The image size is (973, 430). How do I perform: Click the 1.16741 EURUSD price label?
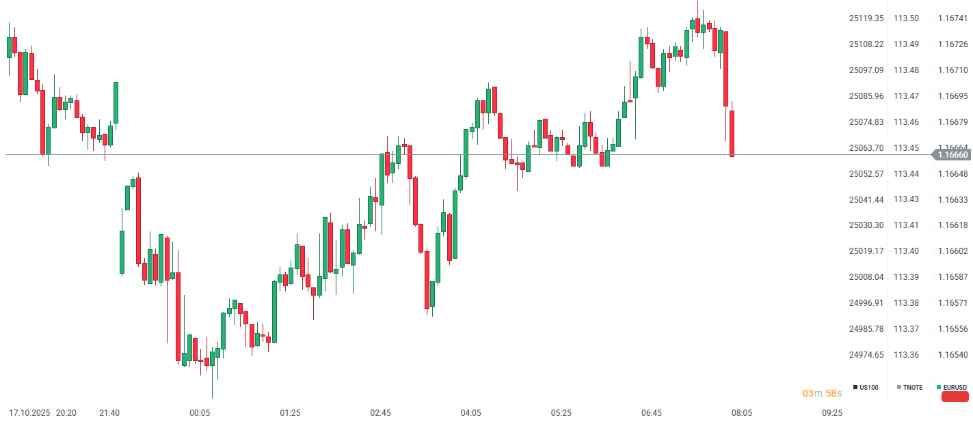952,18
